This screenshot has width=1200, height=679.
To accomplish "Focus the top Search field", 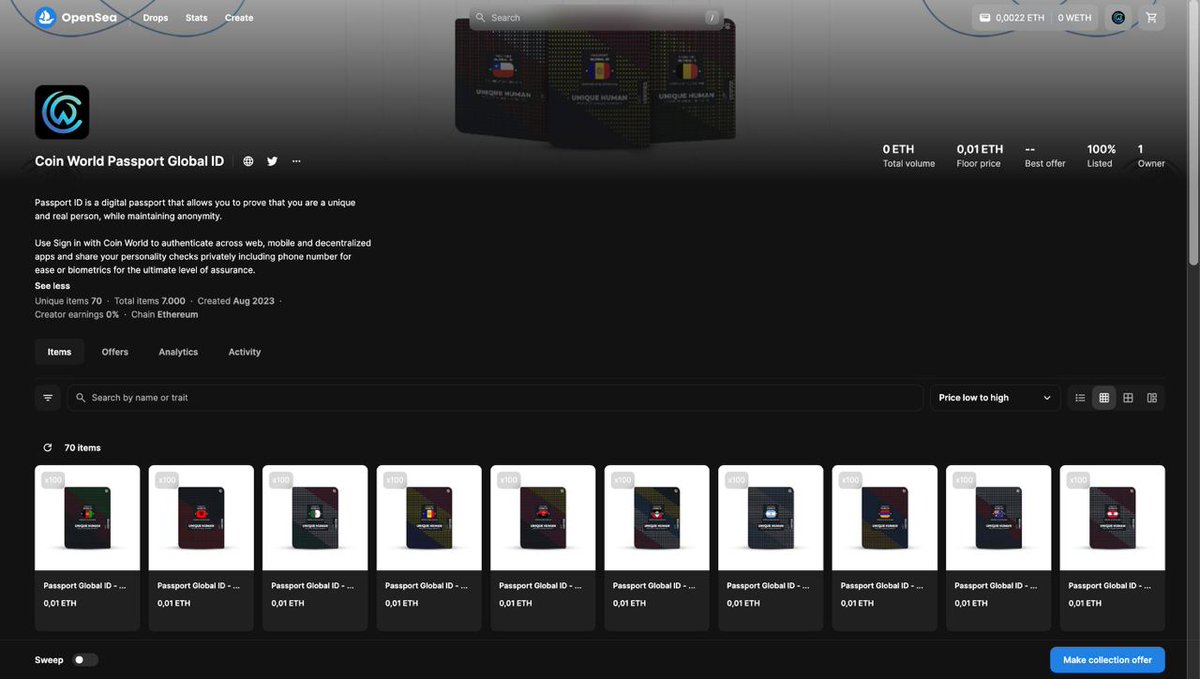I will coord(596,17).
